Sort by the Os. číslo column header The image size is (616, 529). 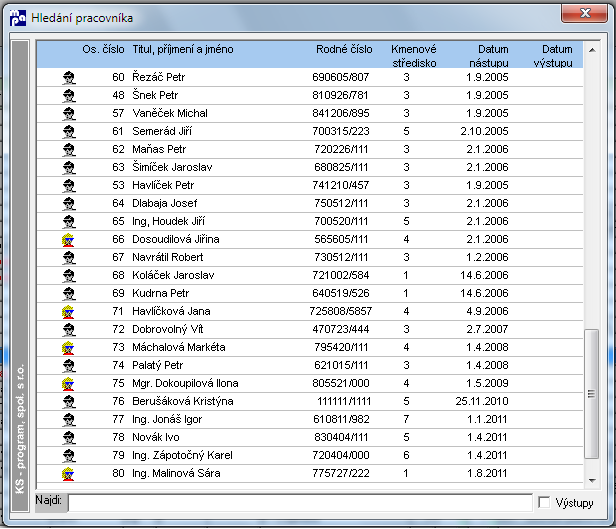pos(103,49)
